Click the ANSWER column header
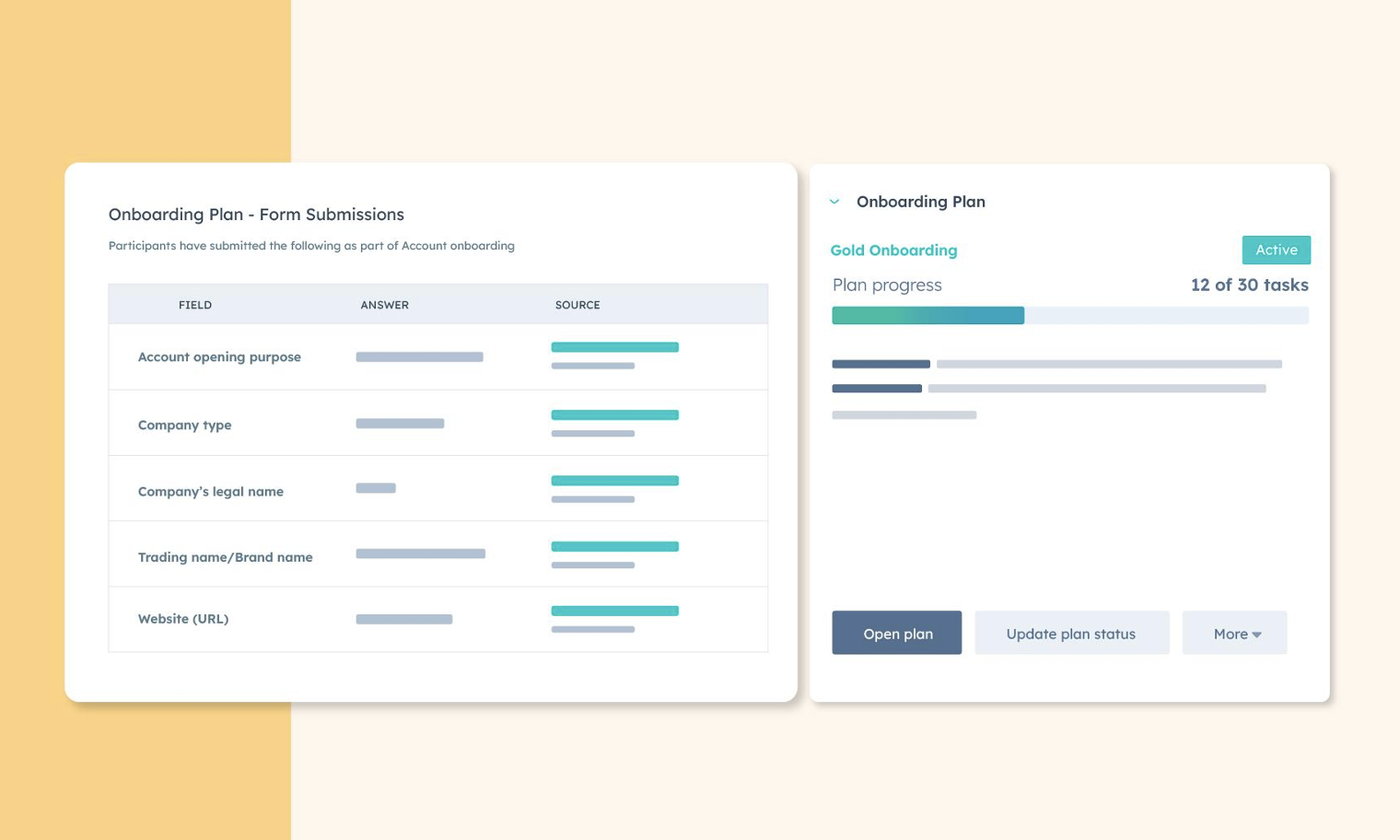 (384, 305)
